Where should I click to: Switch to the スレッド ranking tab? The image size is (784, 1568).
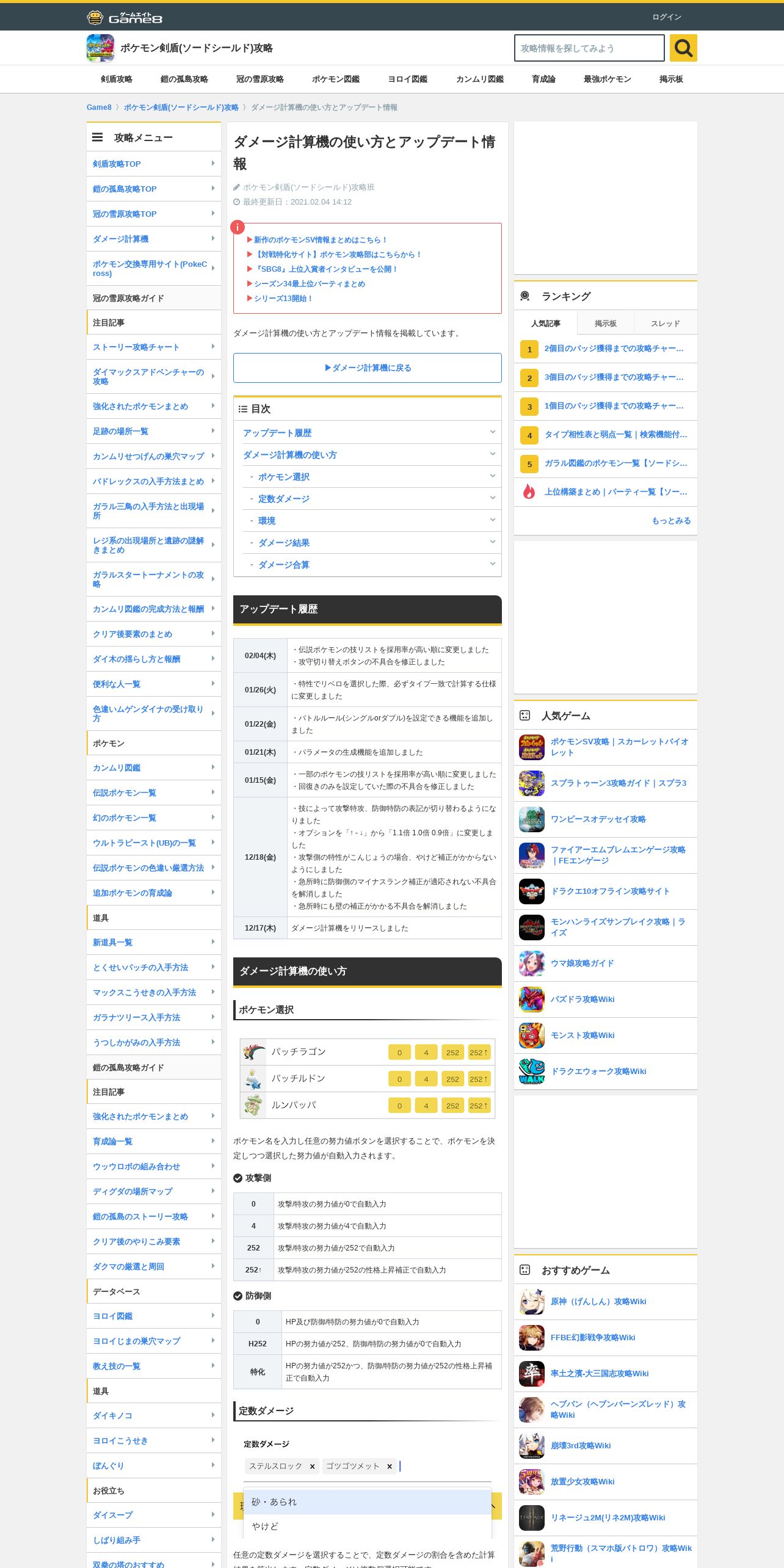coord(666,323)
